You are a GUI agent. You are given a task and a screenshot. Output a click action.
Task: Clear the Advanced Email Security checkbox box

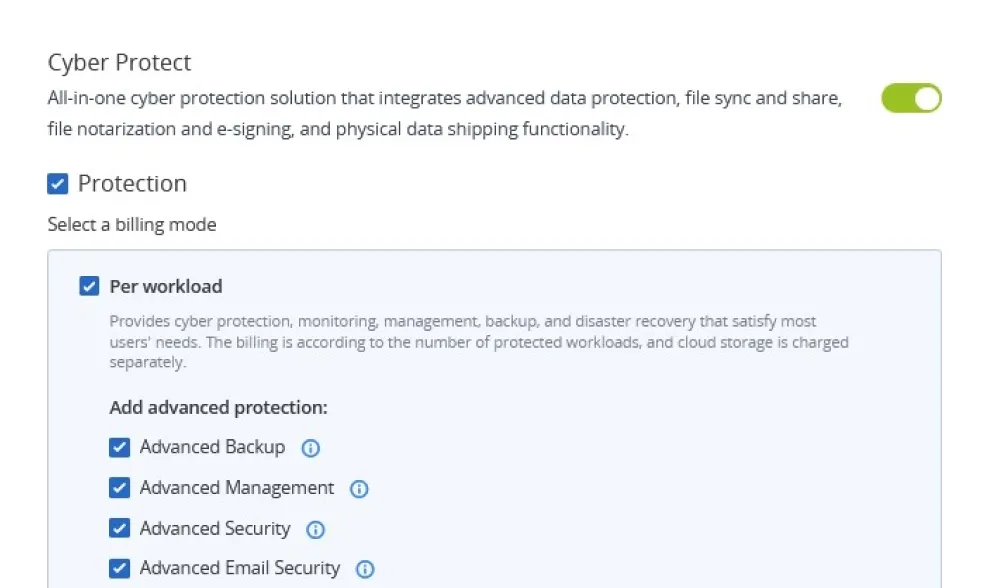coord(120,569)
